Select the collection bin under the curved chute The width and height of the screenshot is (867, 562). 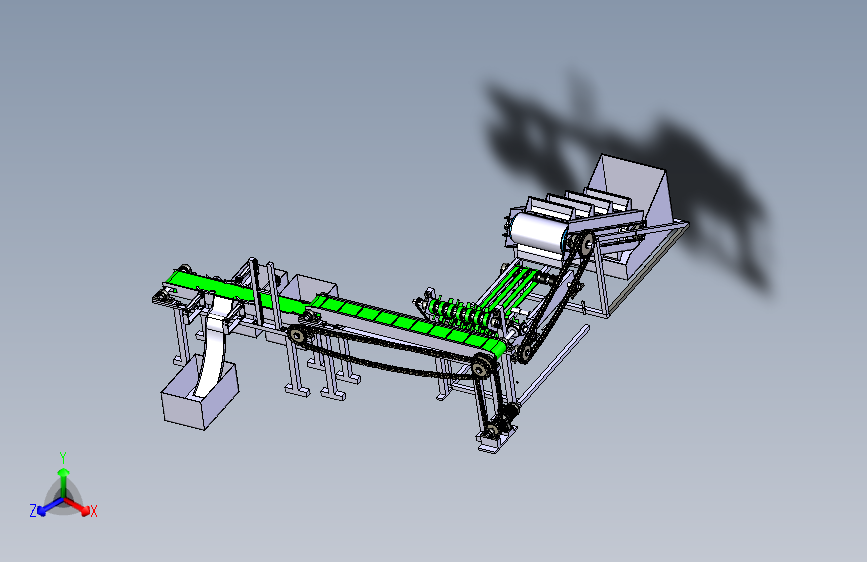(200, 394)
